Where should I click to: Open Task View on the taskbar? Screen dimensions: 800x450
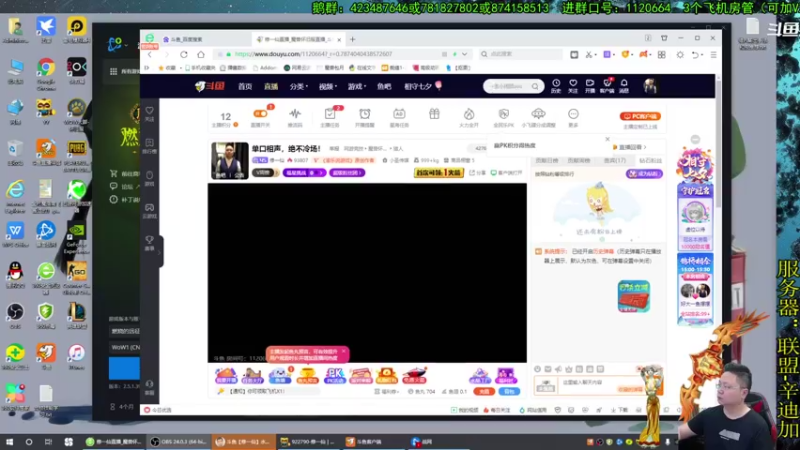(48, 442)
